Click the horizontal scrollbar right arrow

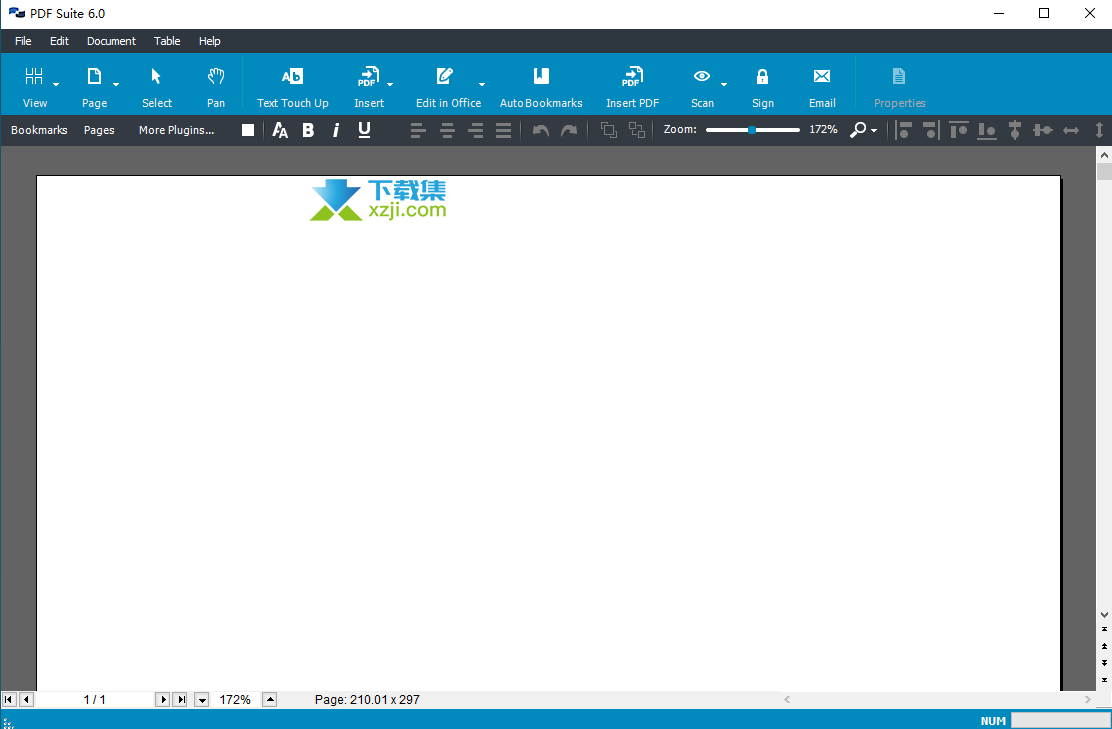pos(1088,699)
